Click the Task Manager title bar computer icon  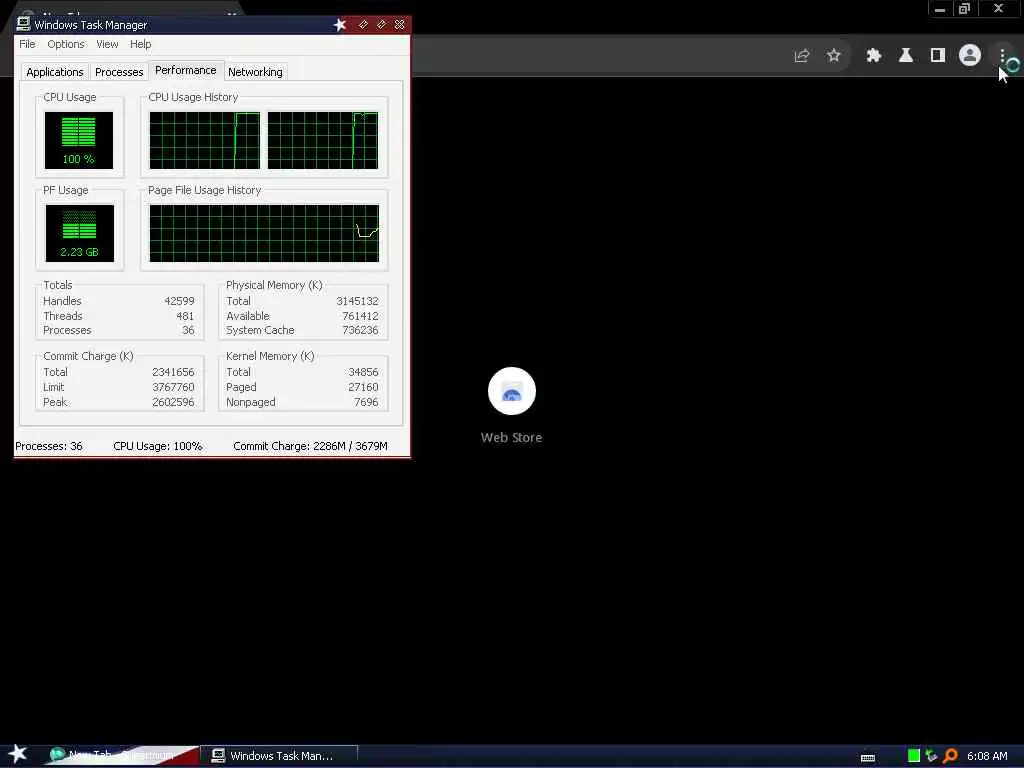pyautogui.click(x=24, y=24)
